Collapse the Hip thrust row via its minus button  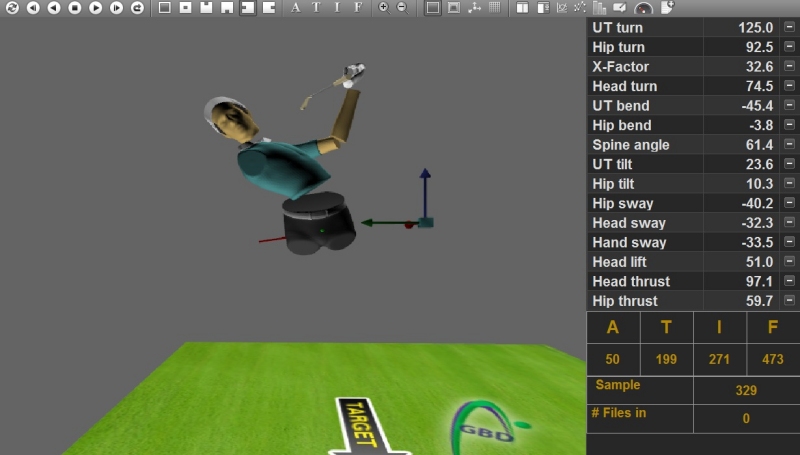(x=789, y=300)
